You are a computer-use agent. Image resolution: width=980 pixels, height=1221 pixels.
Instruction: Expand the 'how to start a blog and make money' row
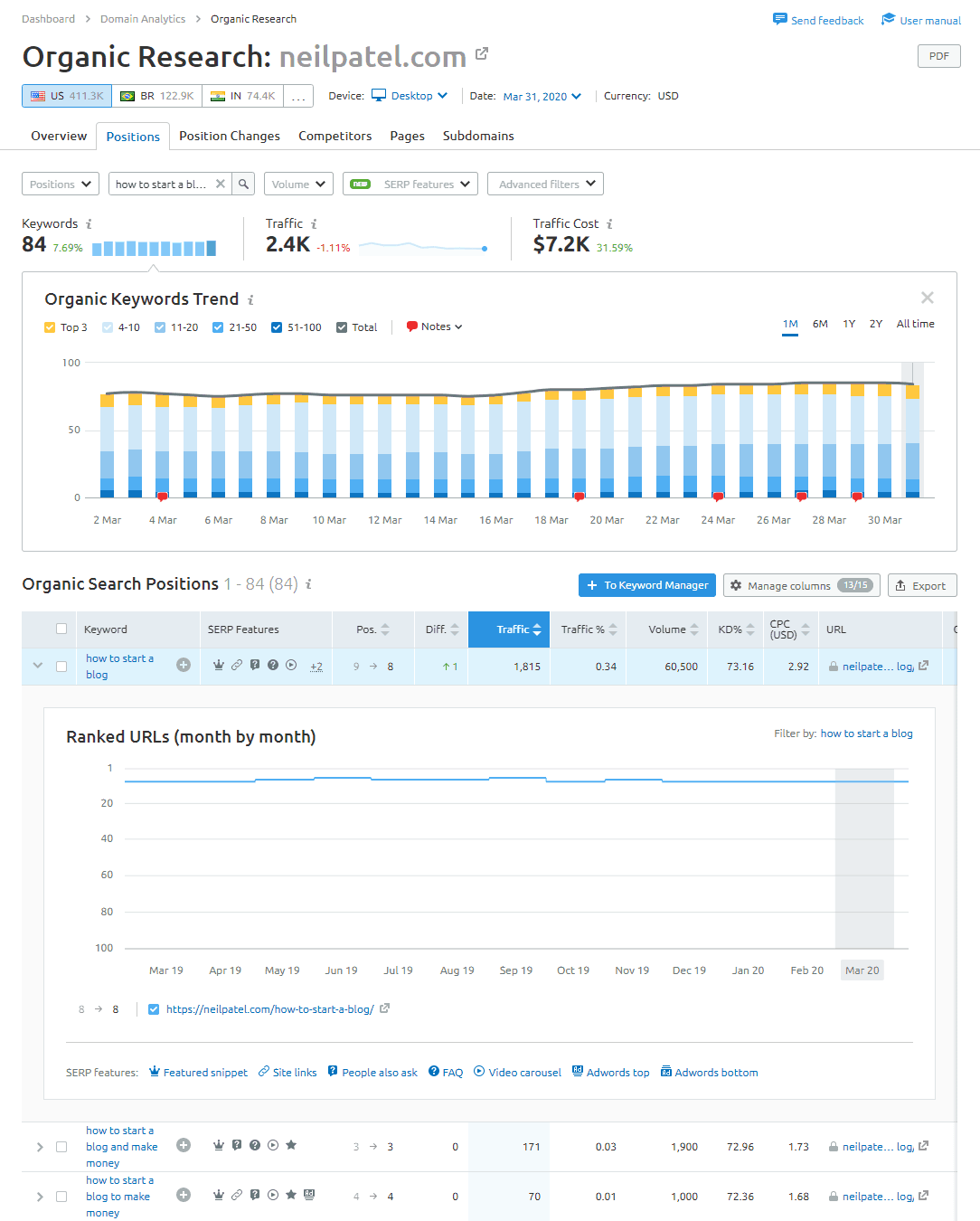pyautogui.click(x=39, y=1147)
